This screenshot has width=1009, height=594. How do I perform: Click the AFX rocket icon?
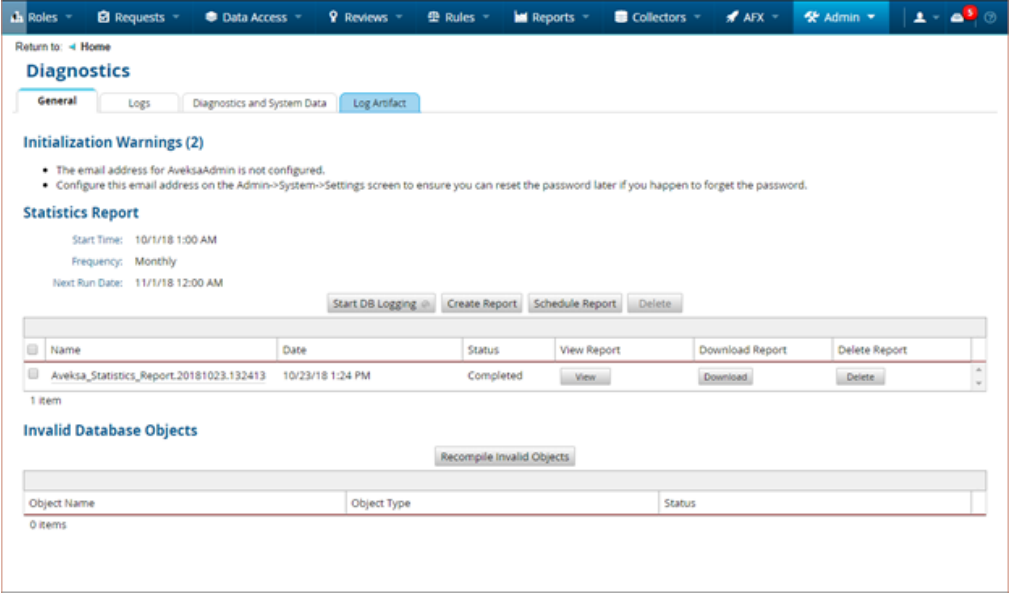(733, 17)
